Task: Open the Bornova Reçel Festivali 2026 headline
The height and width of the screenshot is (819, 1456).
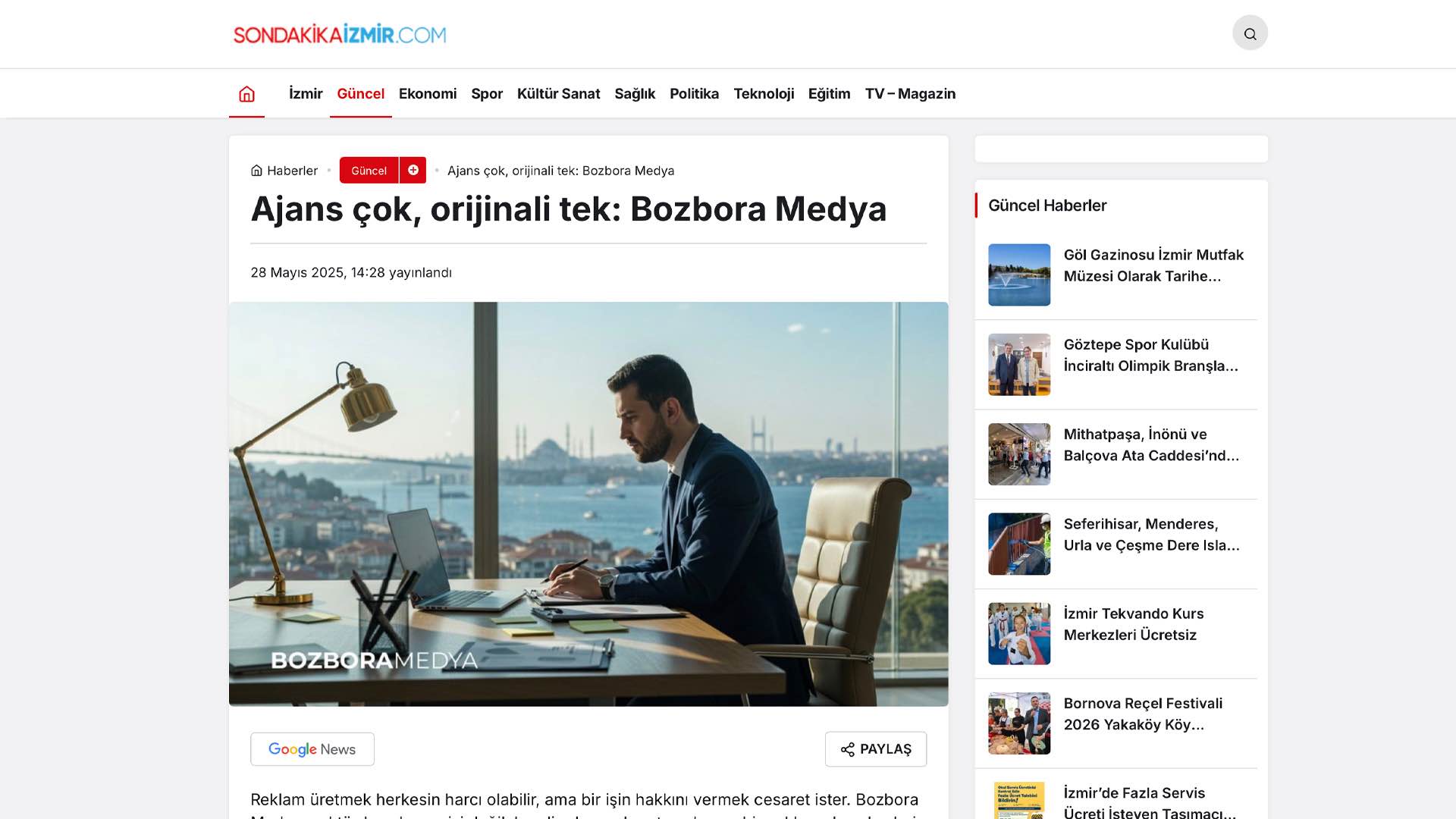Action: tap(1144, 714)
